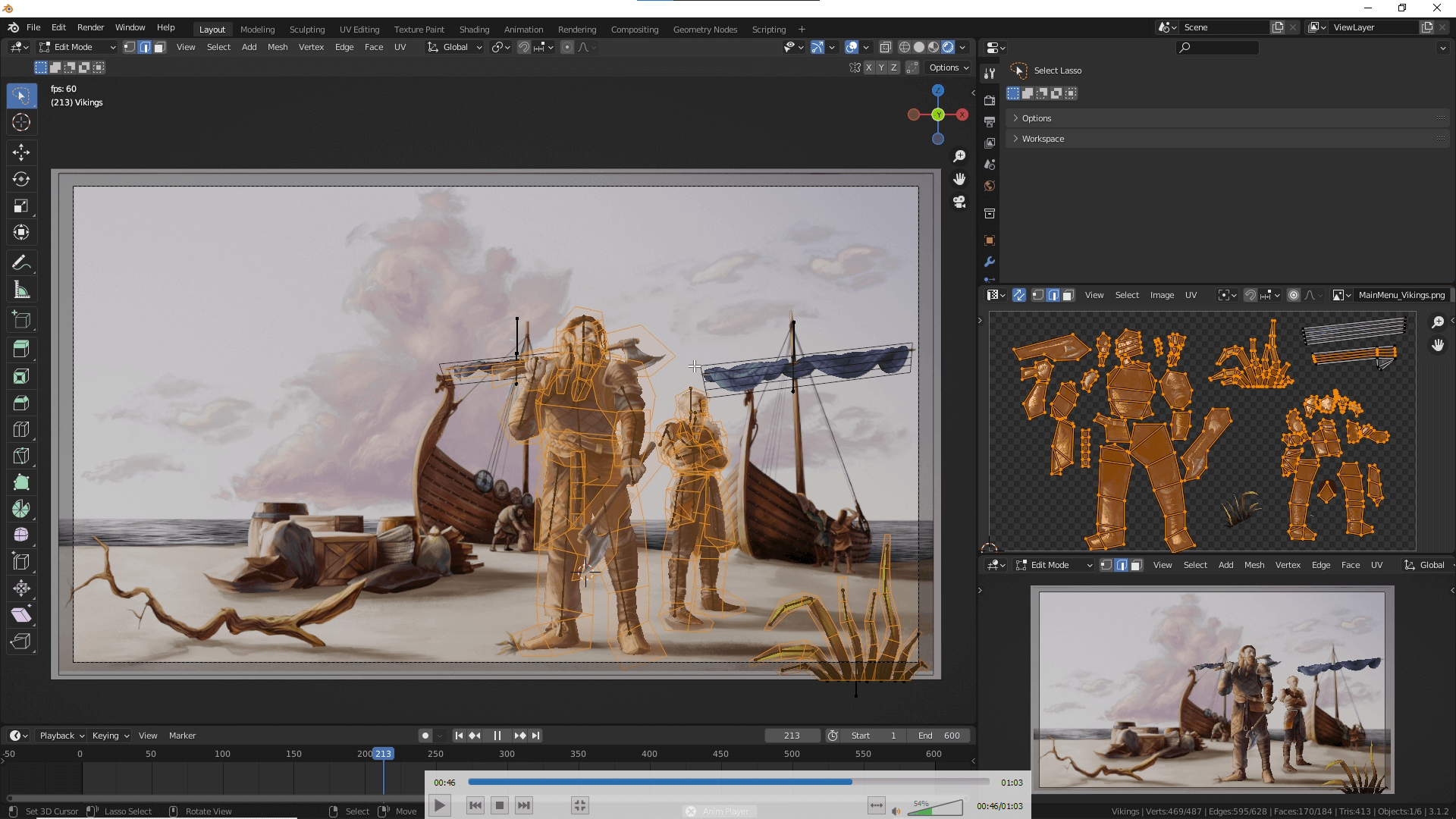Select the Move tool in left toolbar
Image resolution: width=1456 pixels, height=819 pixels.
pyautogui.click(x=21, y=152)
